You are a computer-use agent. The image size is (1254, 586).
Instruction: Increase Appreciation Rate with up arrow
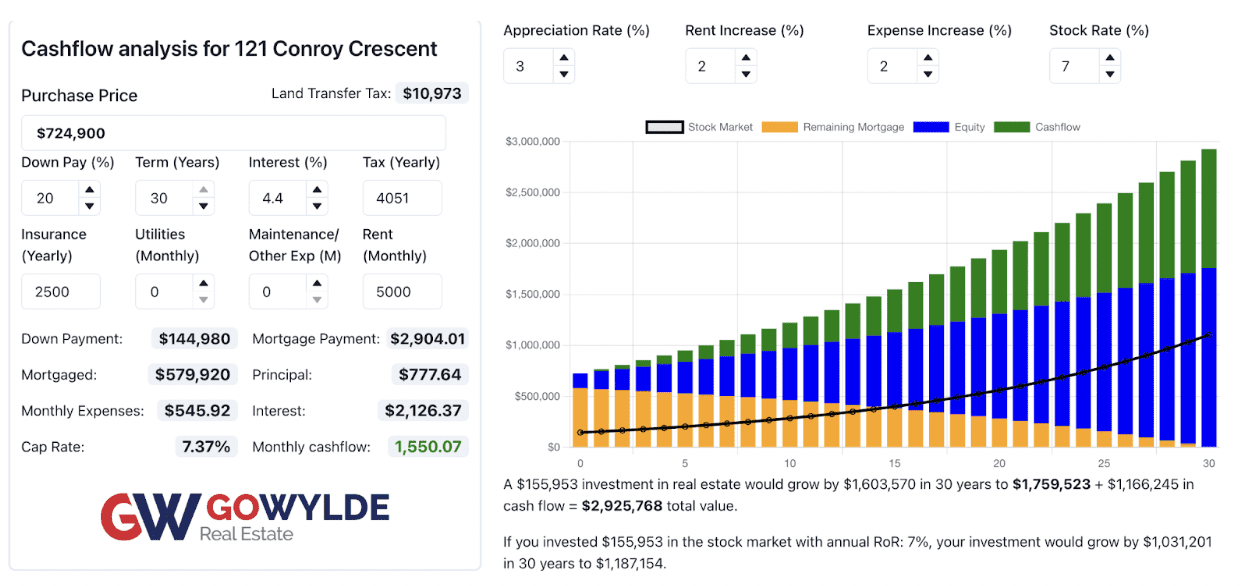point(564,58)
